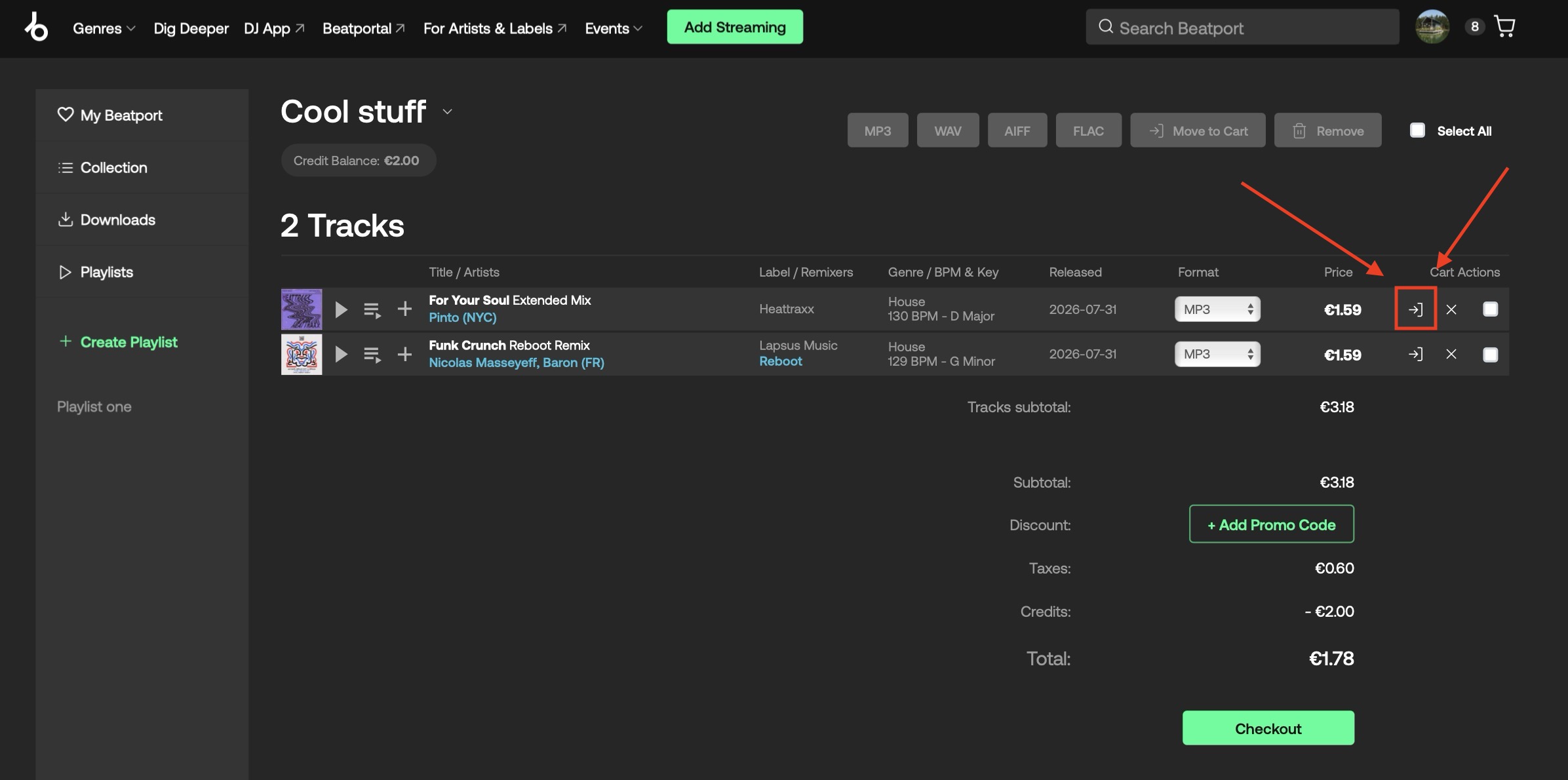Viewport: 1568px width, 780px height.
Task: Click the Credit Balance €2.00 pill
Action: tap(359, 161)
